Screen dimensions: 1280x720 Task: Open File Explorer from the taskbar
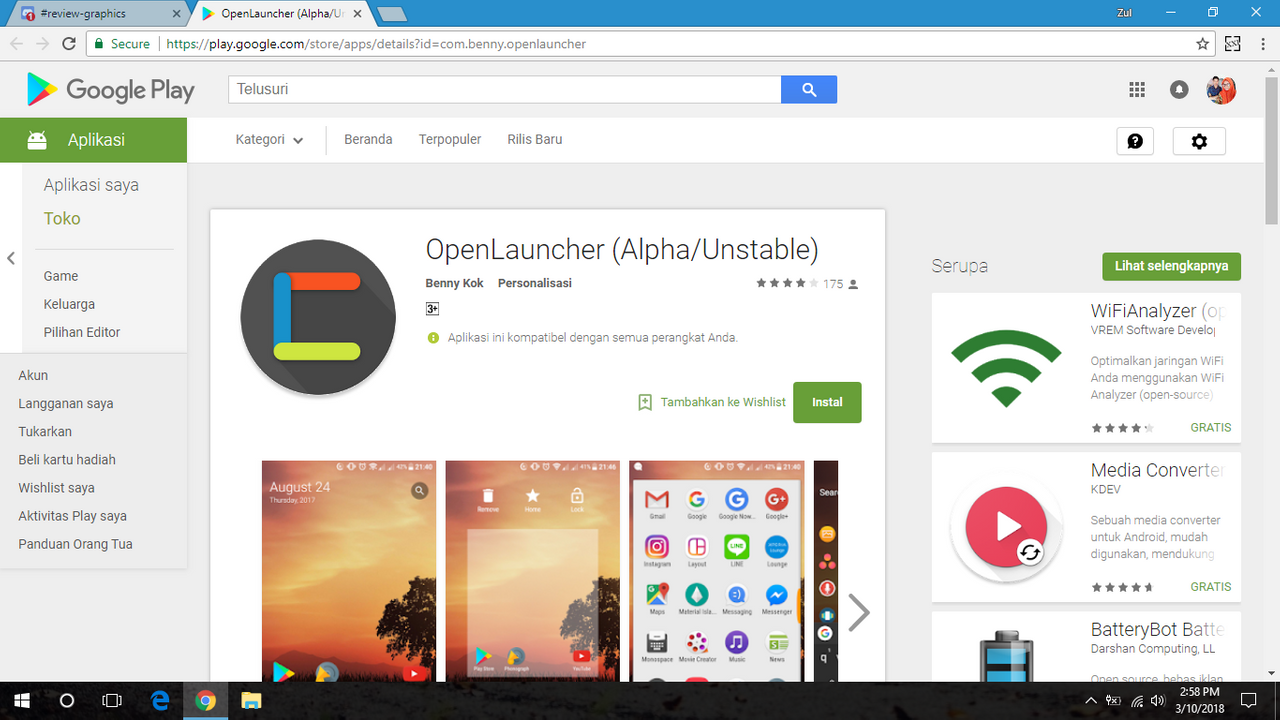click(251, 700)
